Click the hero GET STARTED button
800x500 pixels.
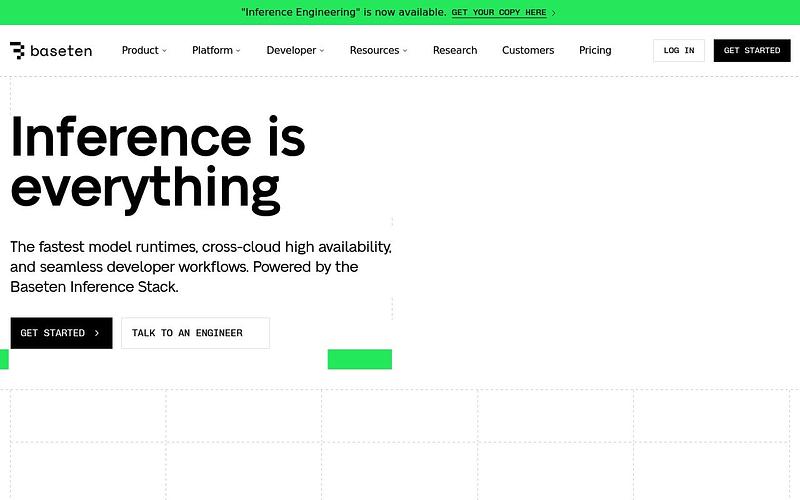coord(61,333)
